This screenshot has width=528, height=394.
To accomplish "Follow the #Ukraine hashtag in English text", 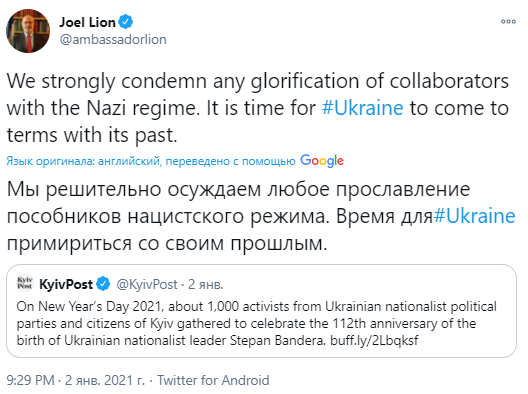I will (362, 108).
